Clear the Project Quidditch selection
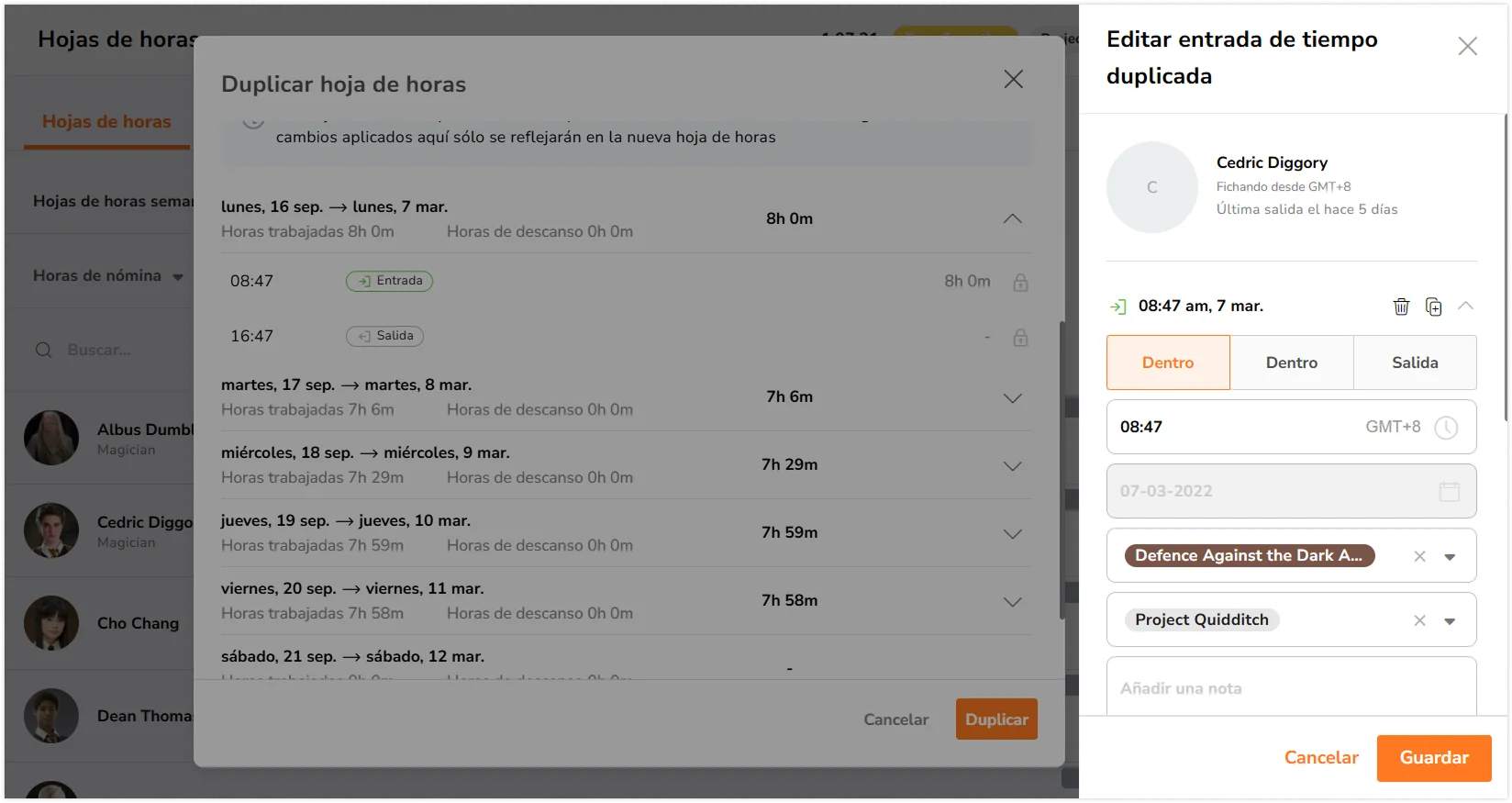The width and height of the screenshot is (1512, 803). coord(1419,620)
